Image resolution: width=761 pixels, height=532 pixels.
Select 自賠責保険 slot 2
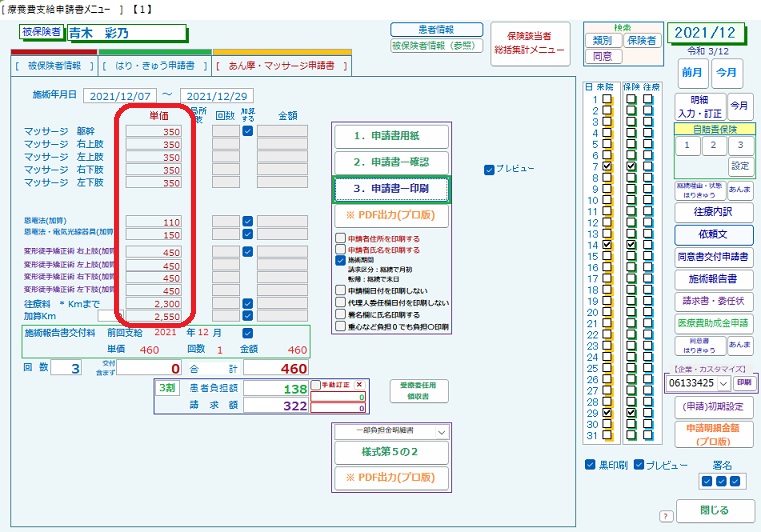713,145
